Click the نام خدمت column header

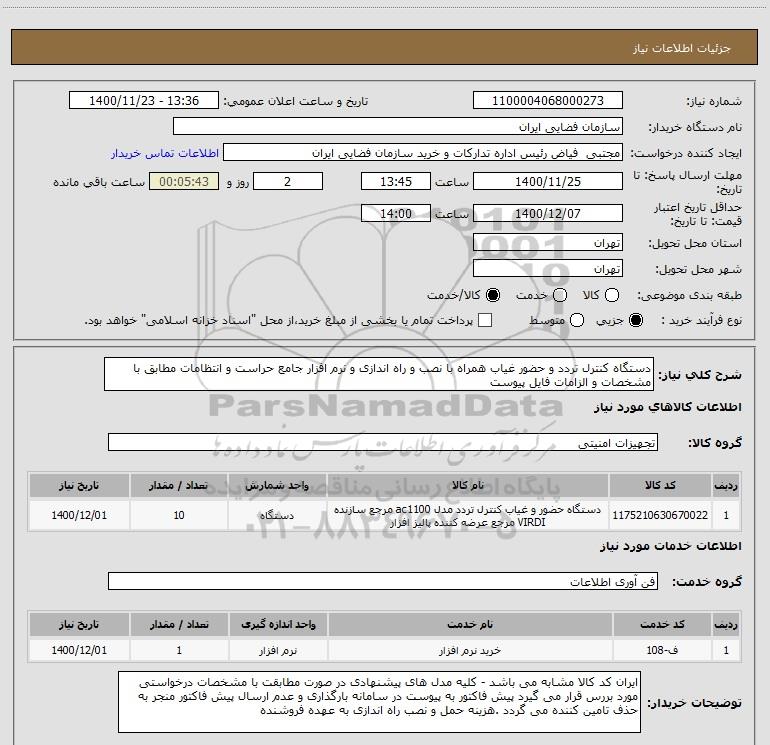[470, 624]
